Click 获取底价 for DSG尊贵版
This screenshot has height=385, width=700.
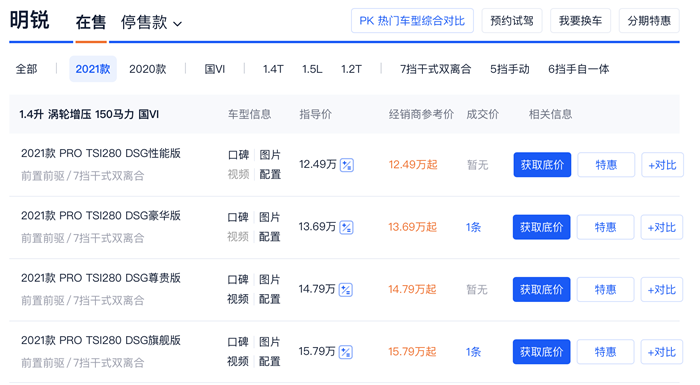pos(542,289)
